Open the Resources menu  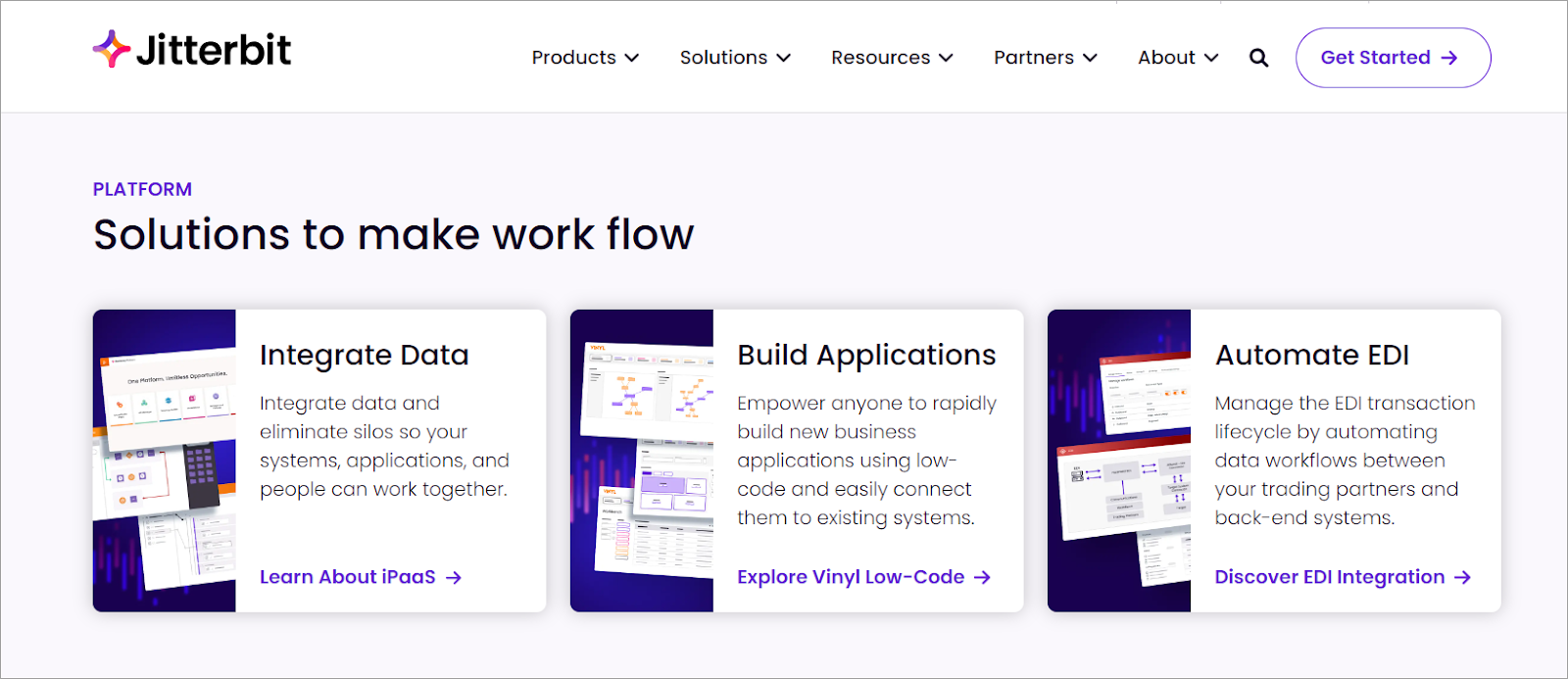[892, 58]
